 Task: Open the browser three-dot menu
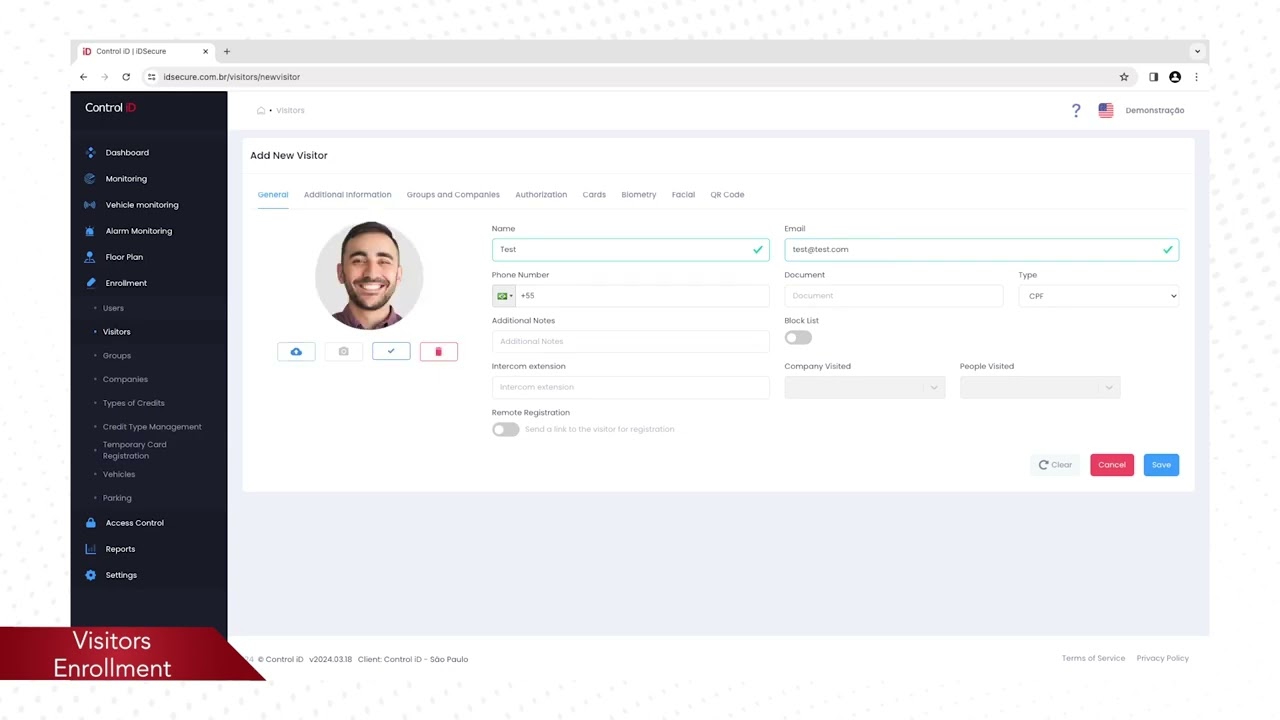click(x=1196, y=77)
